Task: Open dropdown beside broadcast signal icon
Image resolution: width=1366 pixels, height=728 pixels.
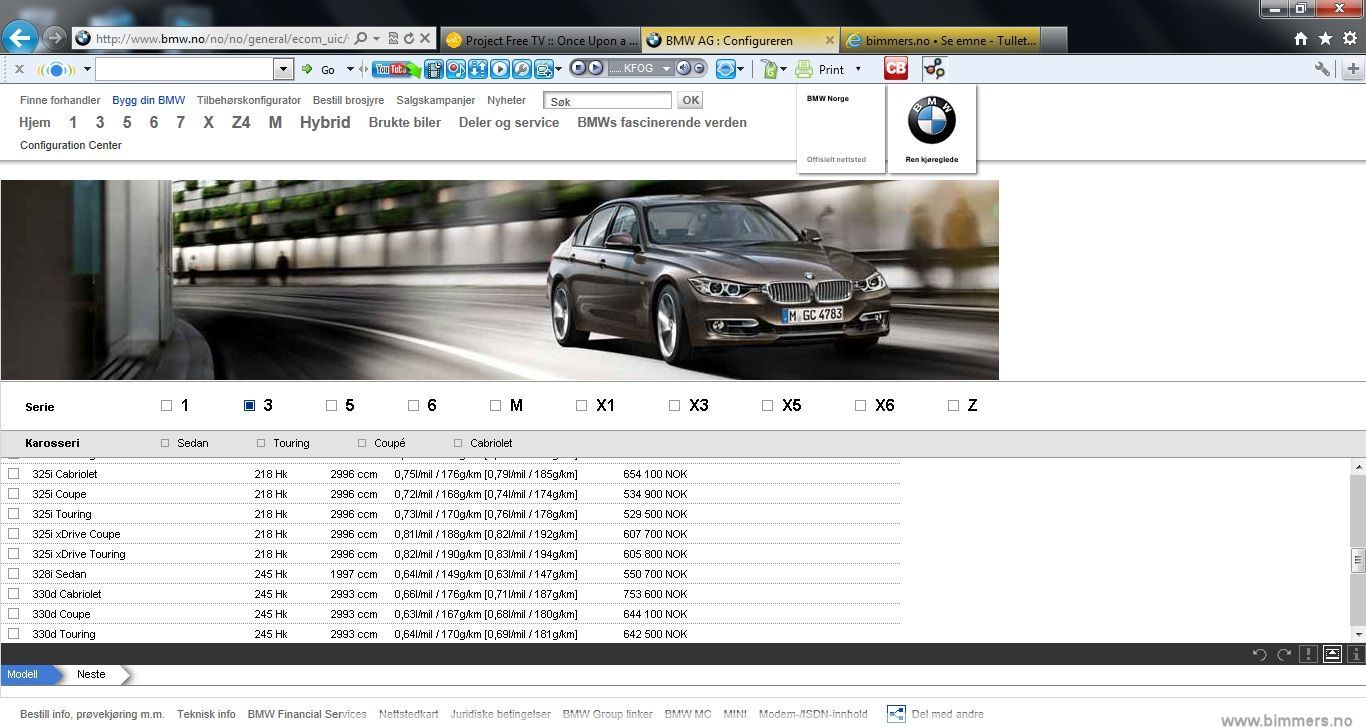Action: 87,70
